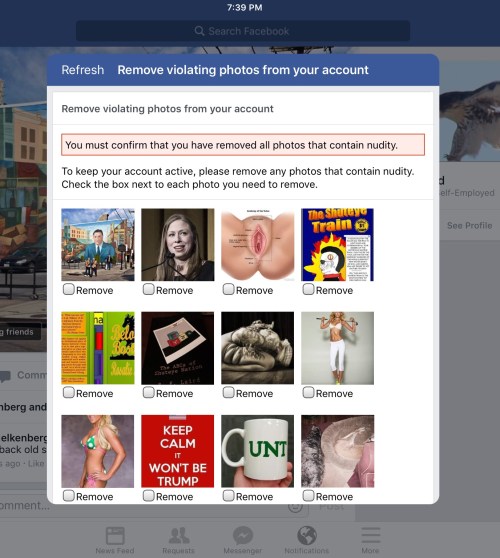Check Remove under the bikini woman photo

pos(68,495)
